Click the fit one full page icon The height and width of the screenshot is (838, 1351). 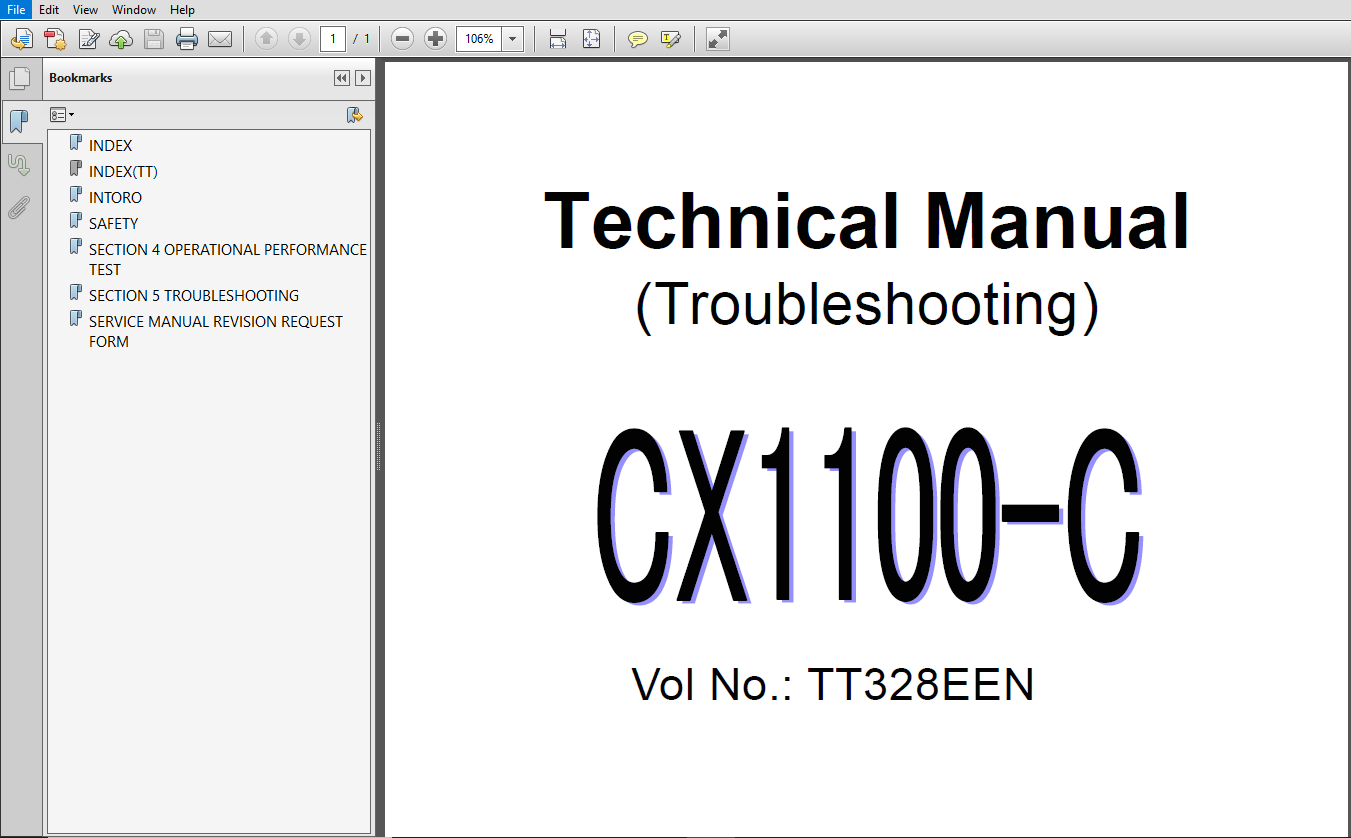(x=591, y=39)
